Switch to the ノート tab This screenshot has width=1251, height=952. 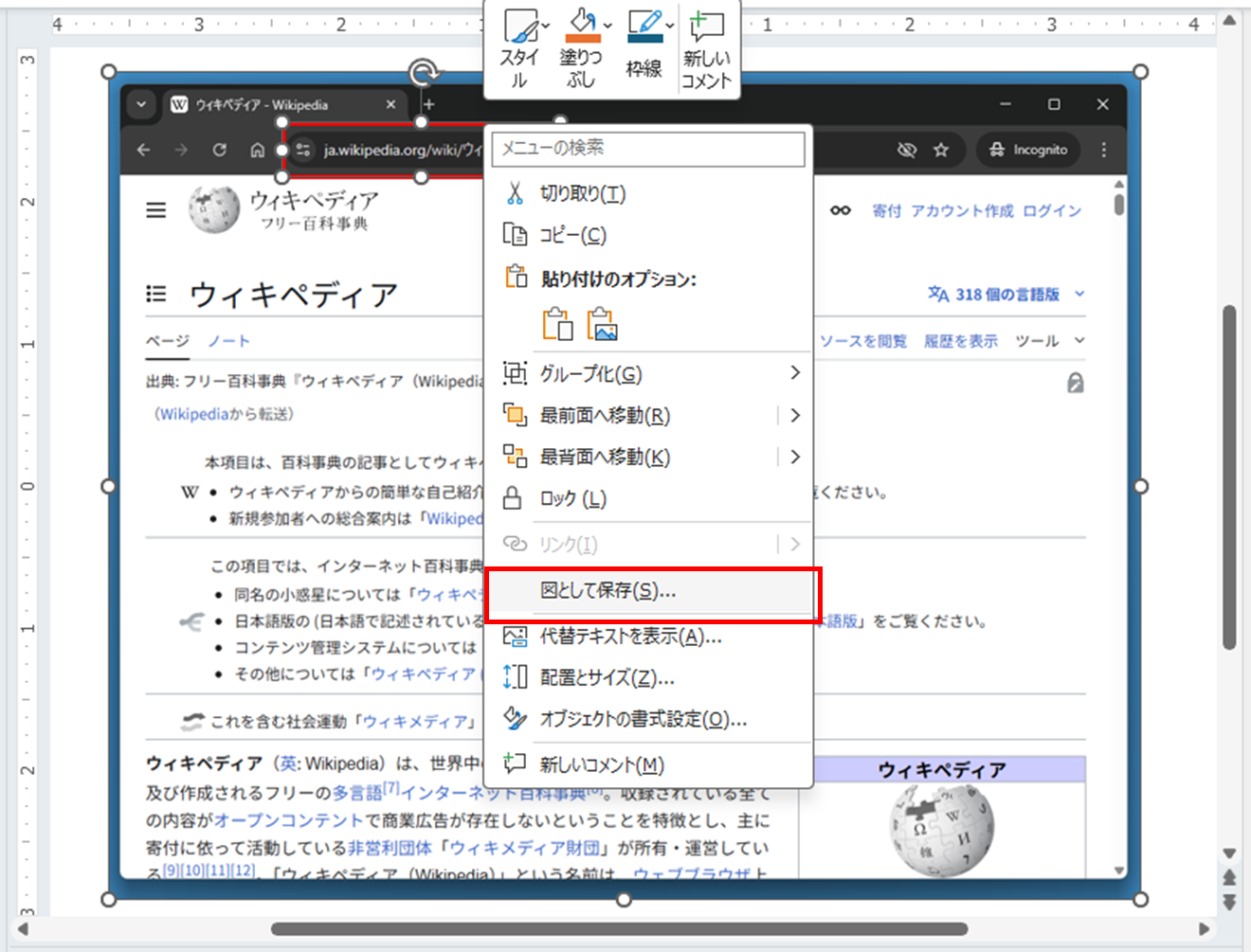tap(228, 340)
